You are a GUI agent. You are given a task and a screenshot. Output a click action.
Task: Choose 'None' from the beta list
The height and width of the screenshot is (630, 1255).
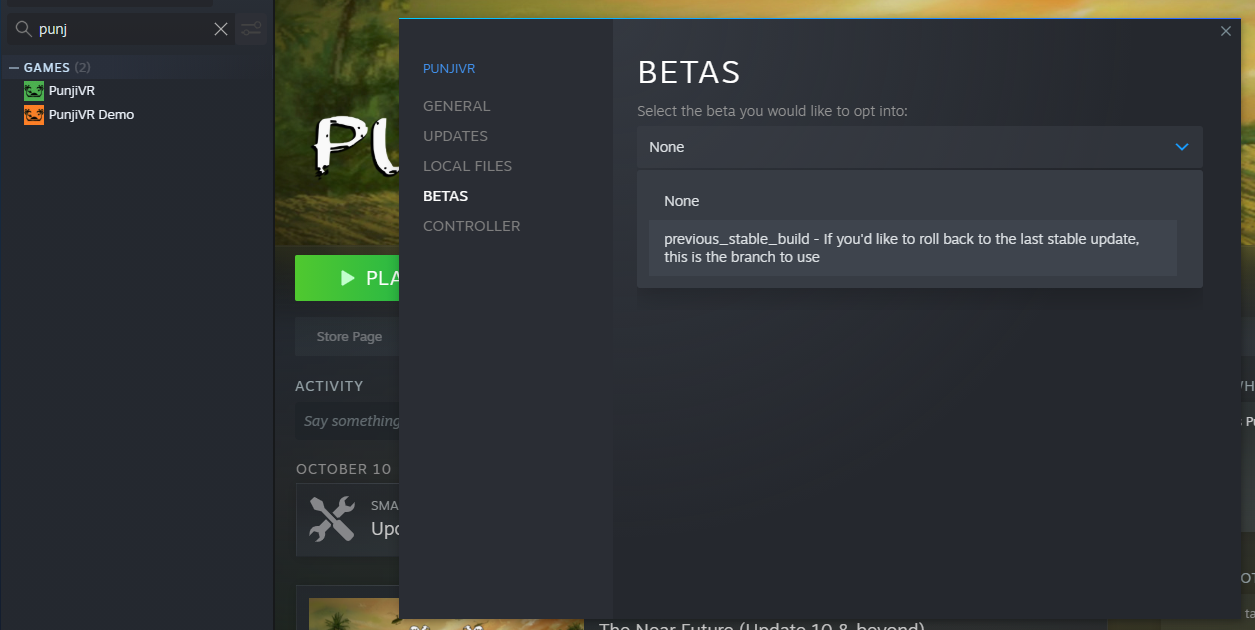coord(912,201)
